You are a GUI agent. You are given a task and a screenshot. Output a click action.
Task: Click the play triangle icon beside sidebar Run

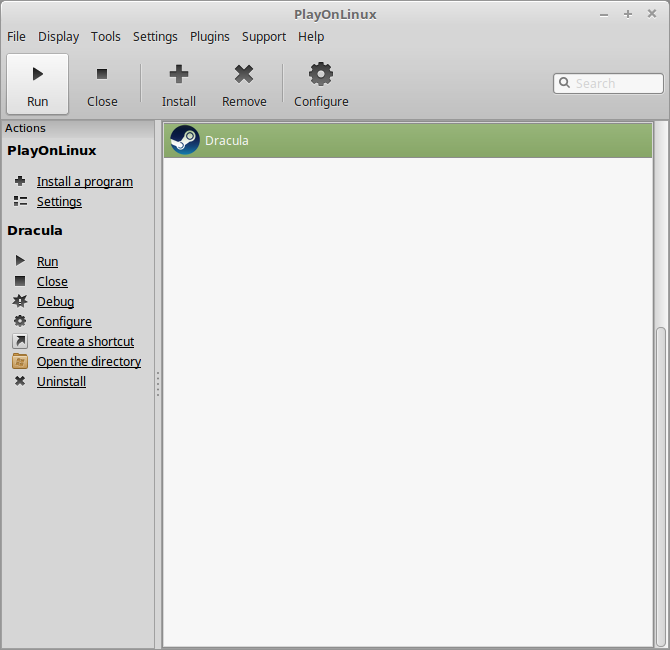20,261
